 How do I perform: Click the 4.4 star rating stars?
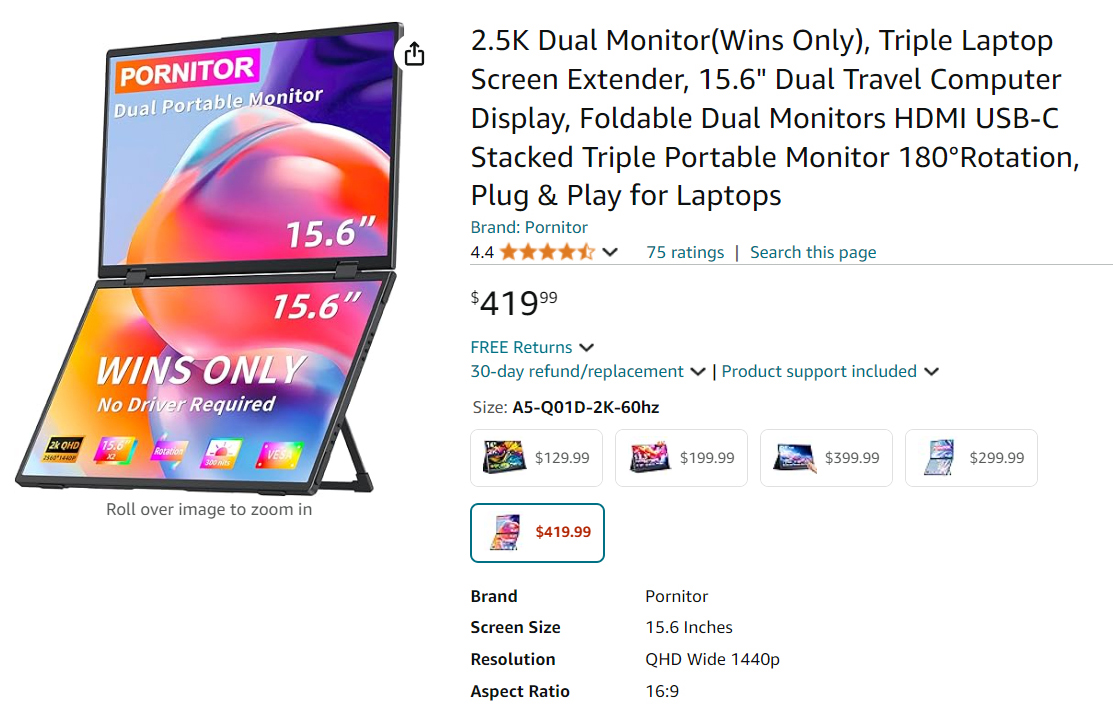(x=547, y=252)
